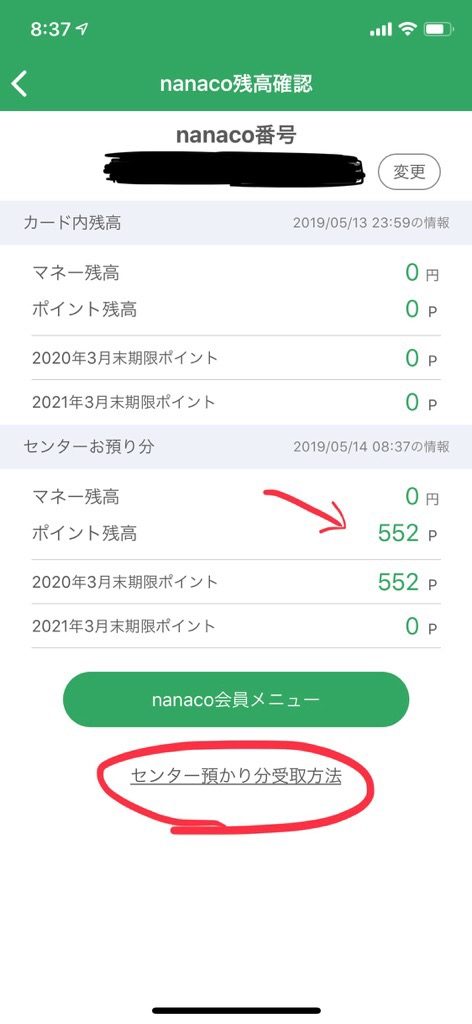
Task: Tap the location arrow in status bar
Action: (x=82, y=29)
